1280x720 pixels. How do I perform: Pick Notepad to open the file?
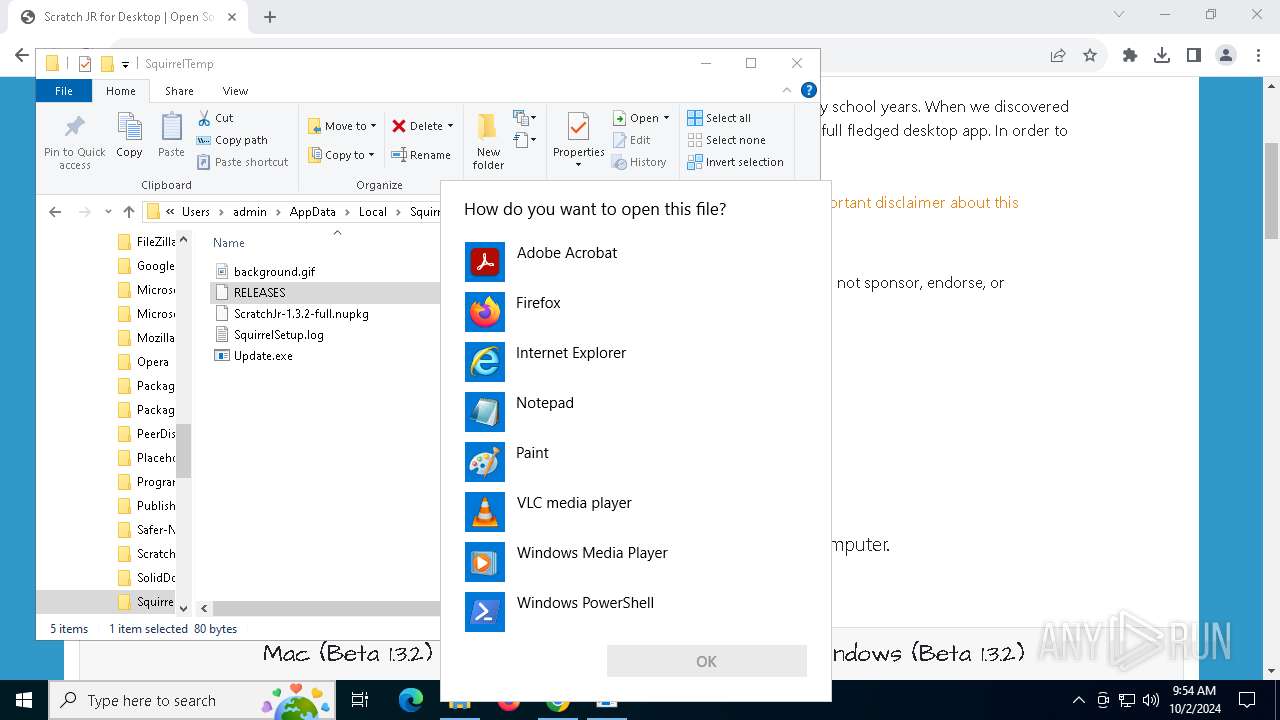(636, 412)
